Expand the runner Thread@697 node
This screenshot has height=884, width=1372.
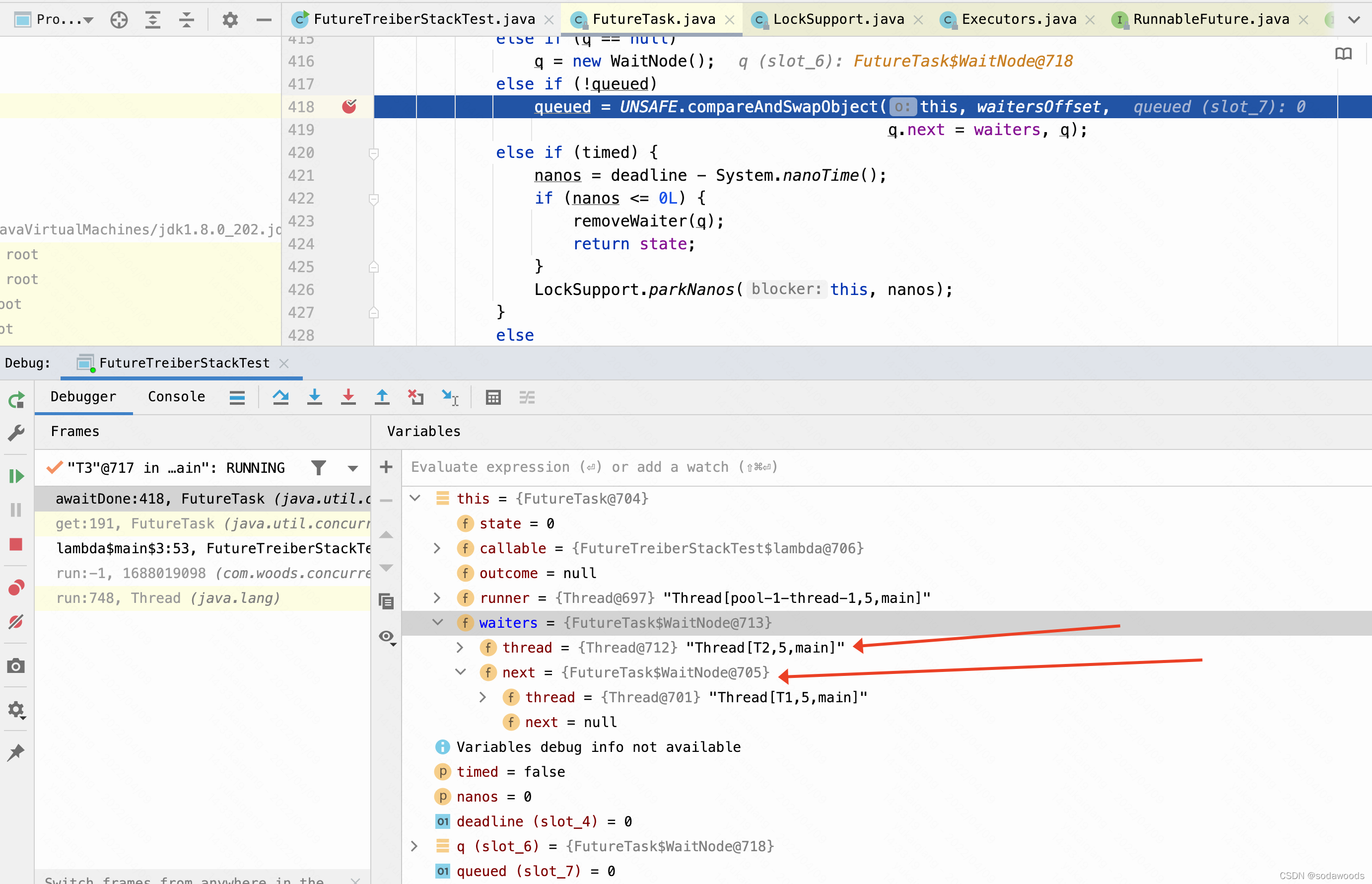[x=437, y=598]
